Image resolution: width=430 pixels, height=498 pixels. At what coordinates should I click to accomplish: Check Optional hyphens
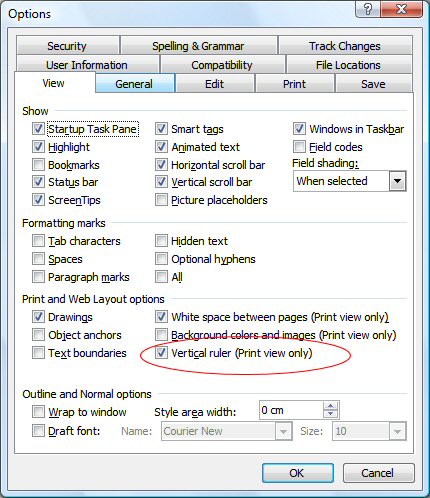coord(161,259)
